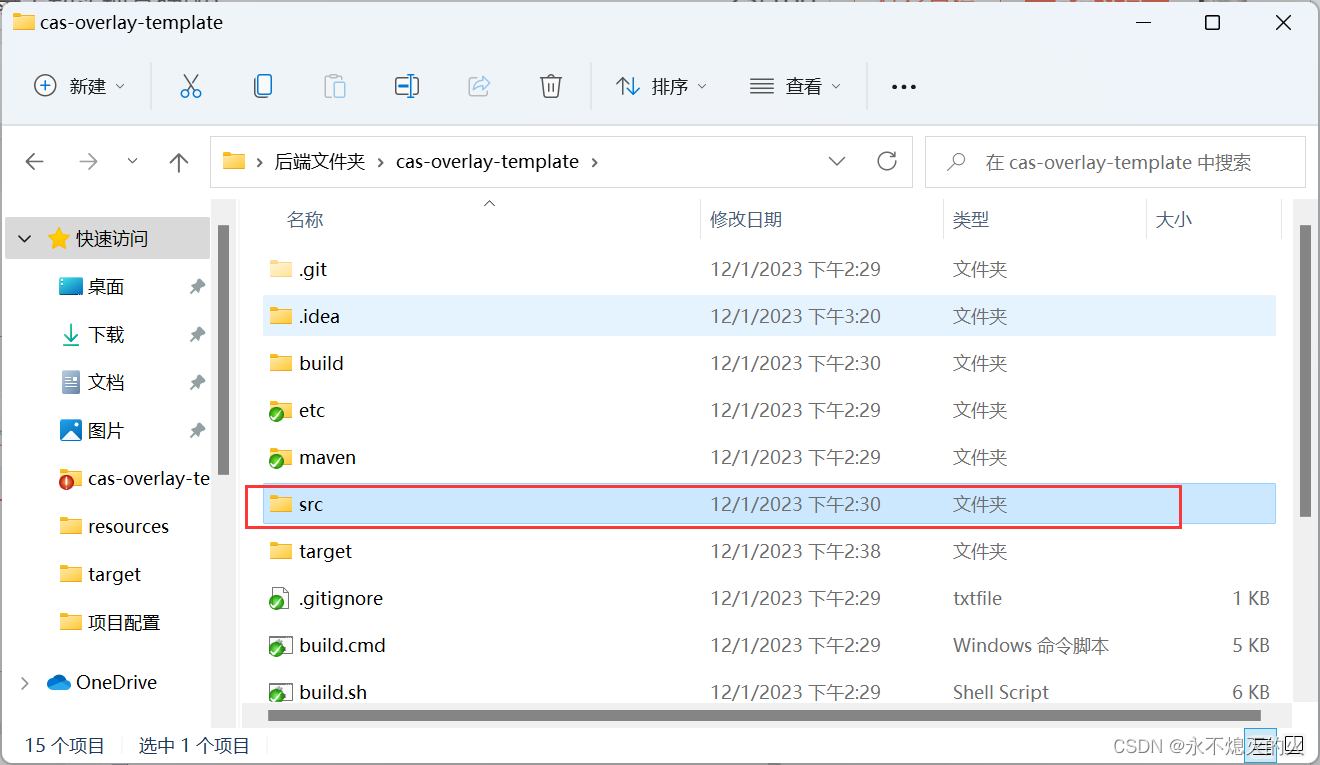Click the OneDrive cloud icon
Viewport: 1320px width, 765px height.
(59, 683)
